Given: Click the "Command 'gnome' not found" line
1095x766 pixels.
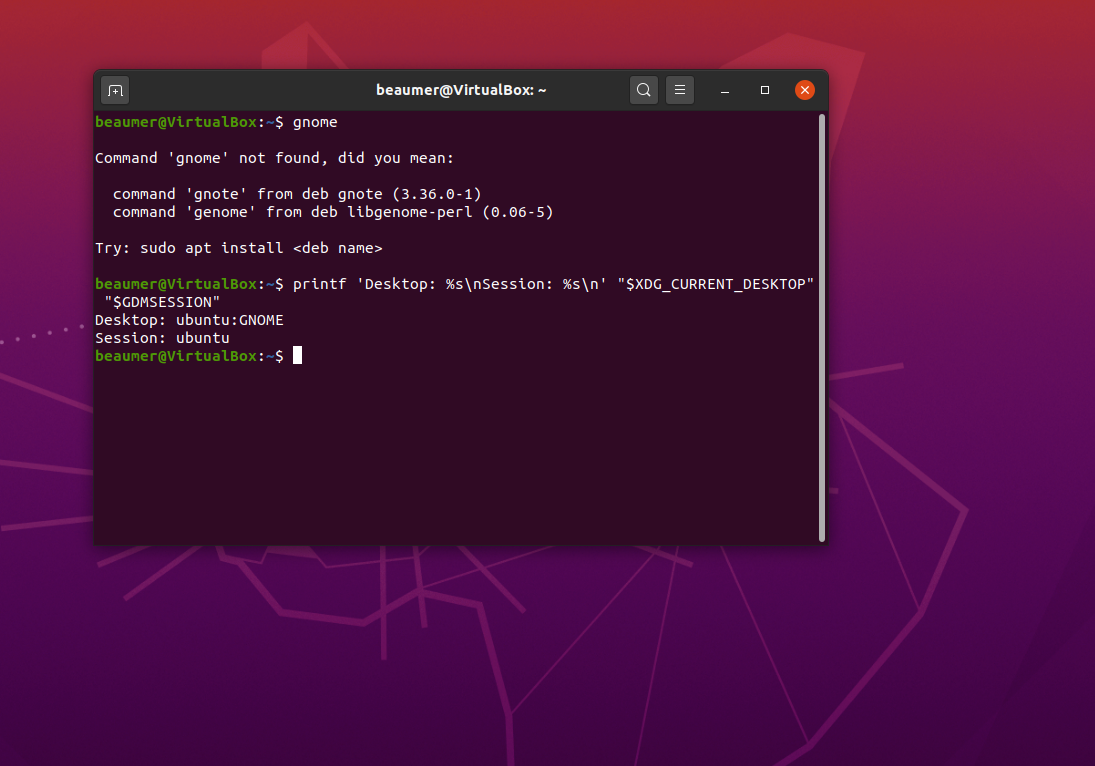Looking at the screenshot, I should point(274,158).
